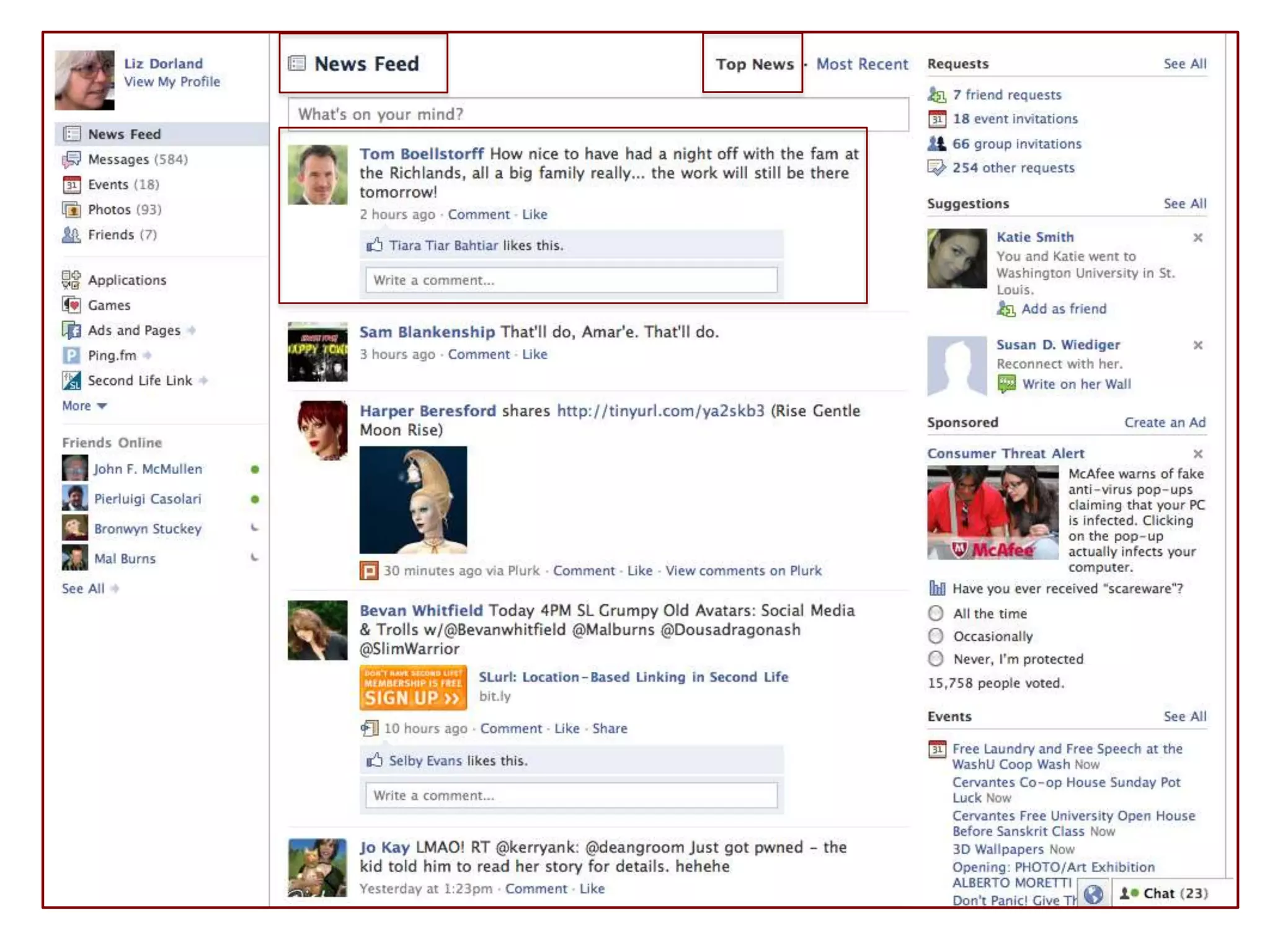Screen dimensions: 1270x952
Task: Open Messages icon in left sidebar
Action: click(x=71, y=159)
